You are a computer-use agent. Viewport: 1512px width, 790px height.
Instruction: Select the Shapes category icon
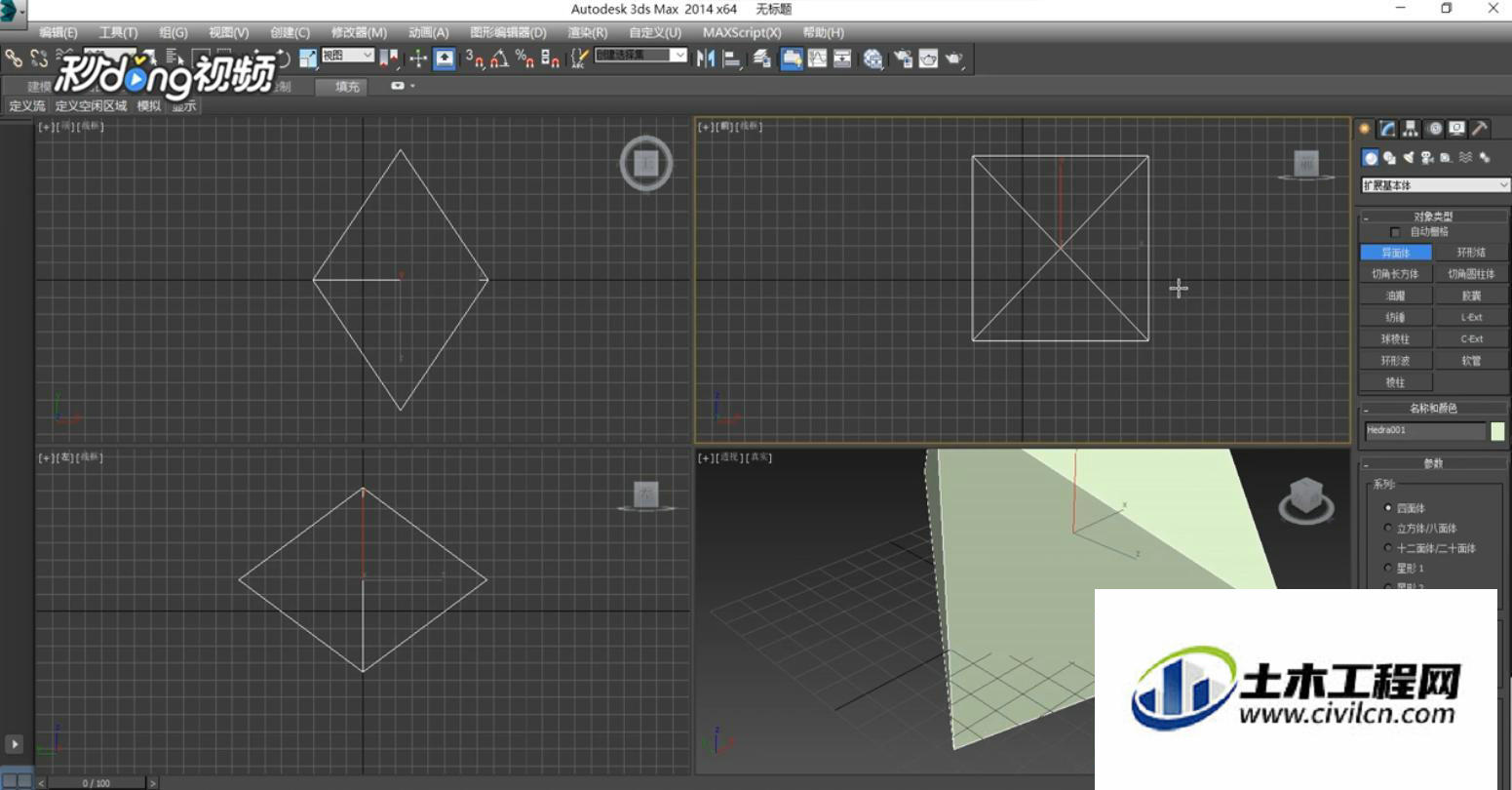1389,158
